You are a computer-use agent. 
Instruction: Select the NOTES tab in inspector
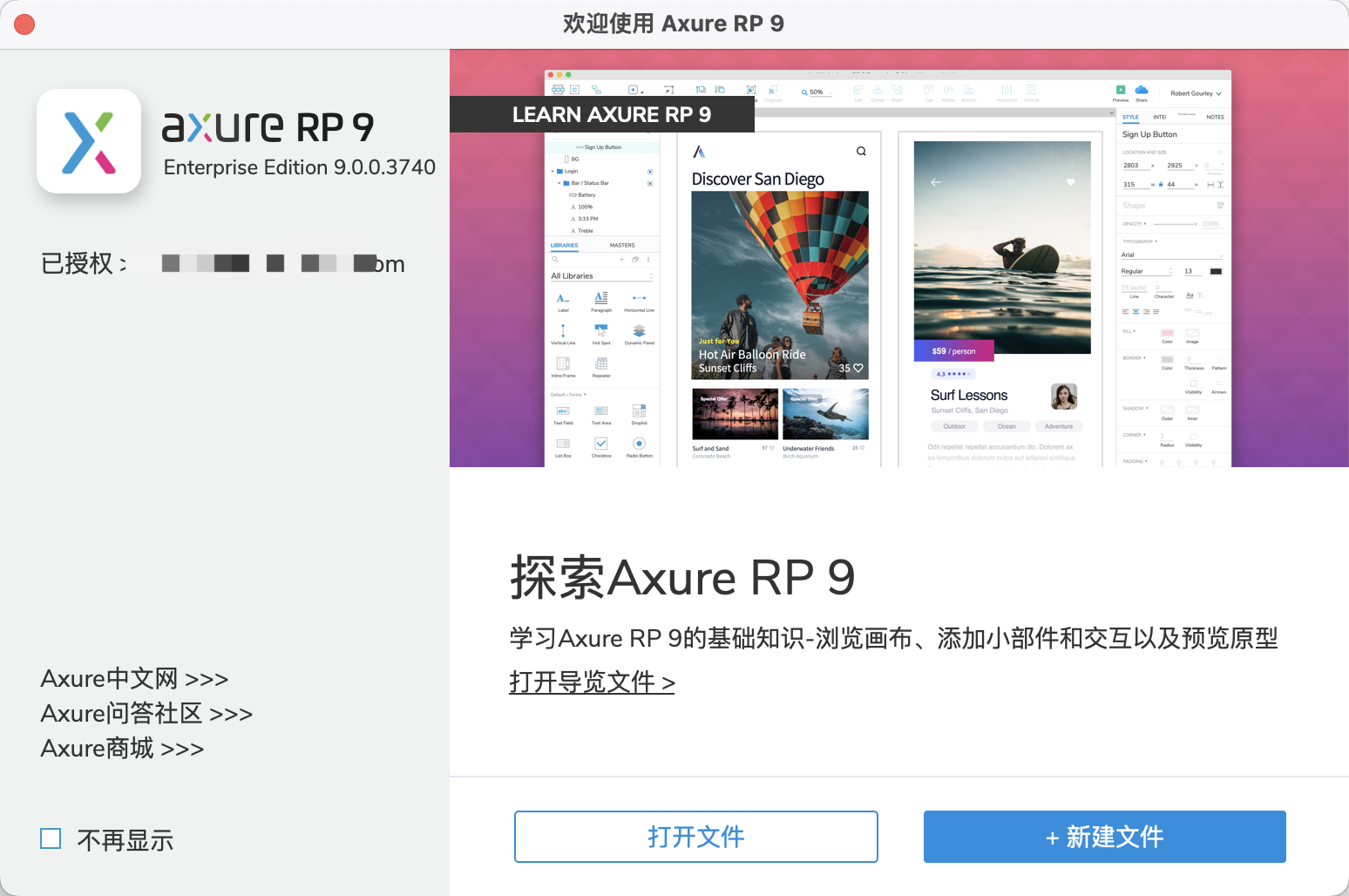point(1215,117)
